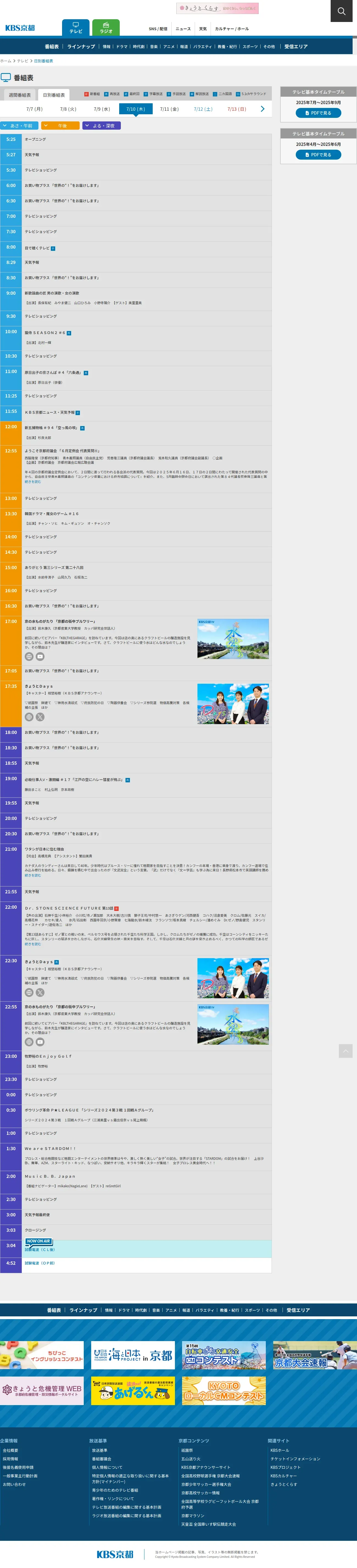Open the あげるくん banner
The height and width of the screenshot is (1568, 357).
pyautogui.click(x=133, y=1391)
